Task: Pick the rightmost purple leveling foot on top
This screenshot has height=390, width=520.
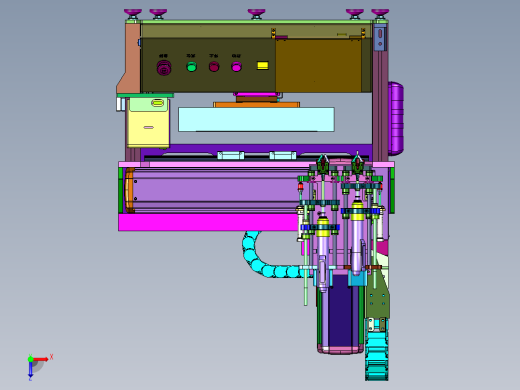Action: [x=380, y=14]
